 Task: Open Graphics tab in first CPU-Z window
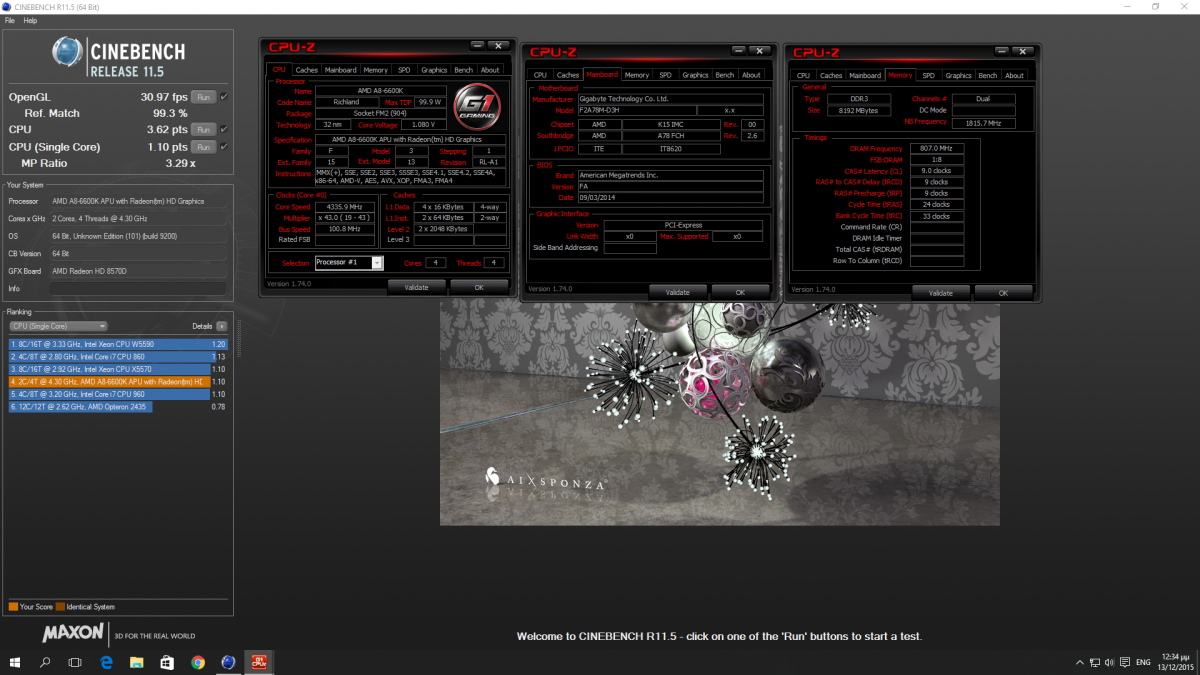tap(434, 70)
